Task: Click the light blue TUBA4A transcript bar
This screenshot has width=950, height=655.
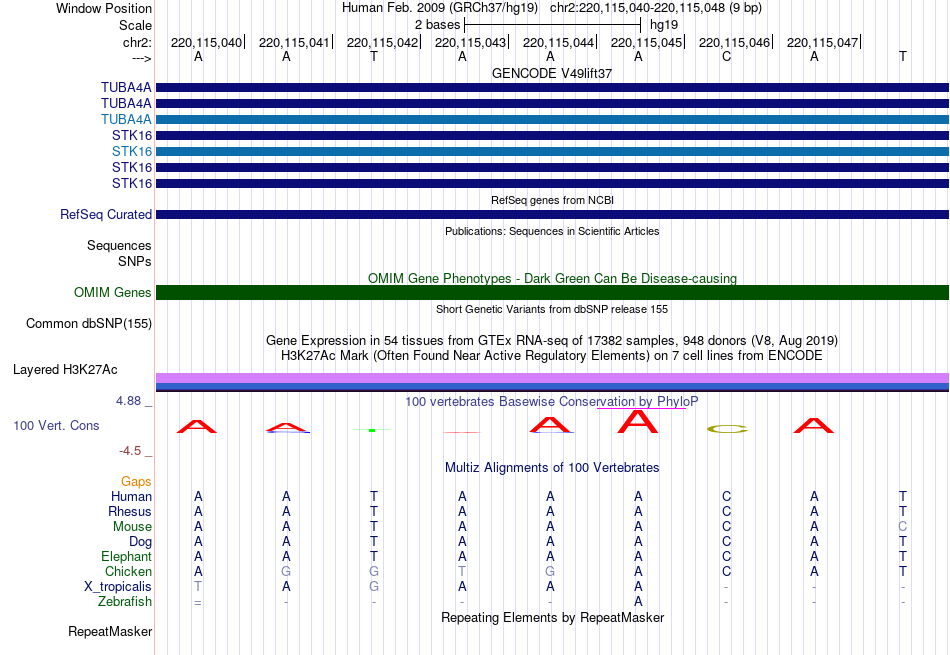Action: (552, 119)
